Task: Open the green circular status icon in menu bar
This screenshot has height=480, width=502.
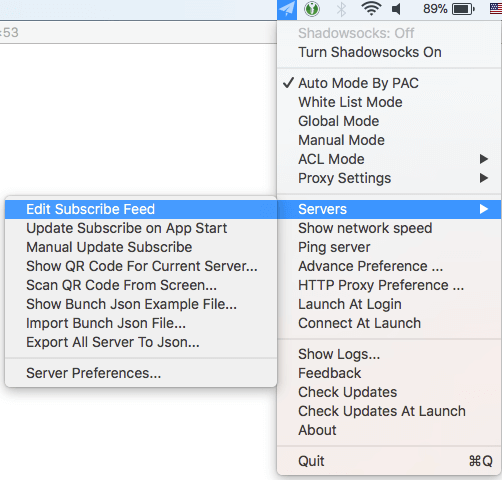Action: (312, 9)
